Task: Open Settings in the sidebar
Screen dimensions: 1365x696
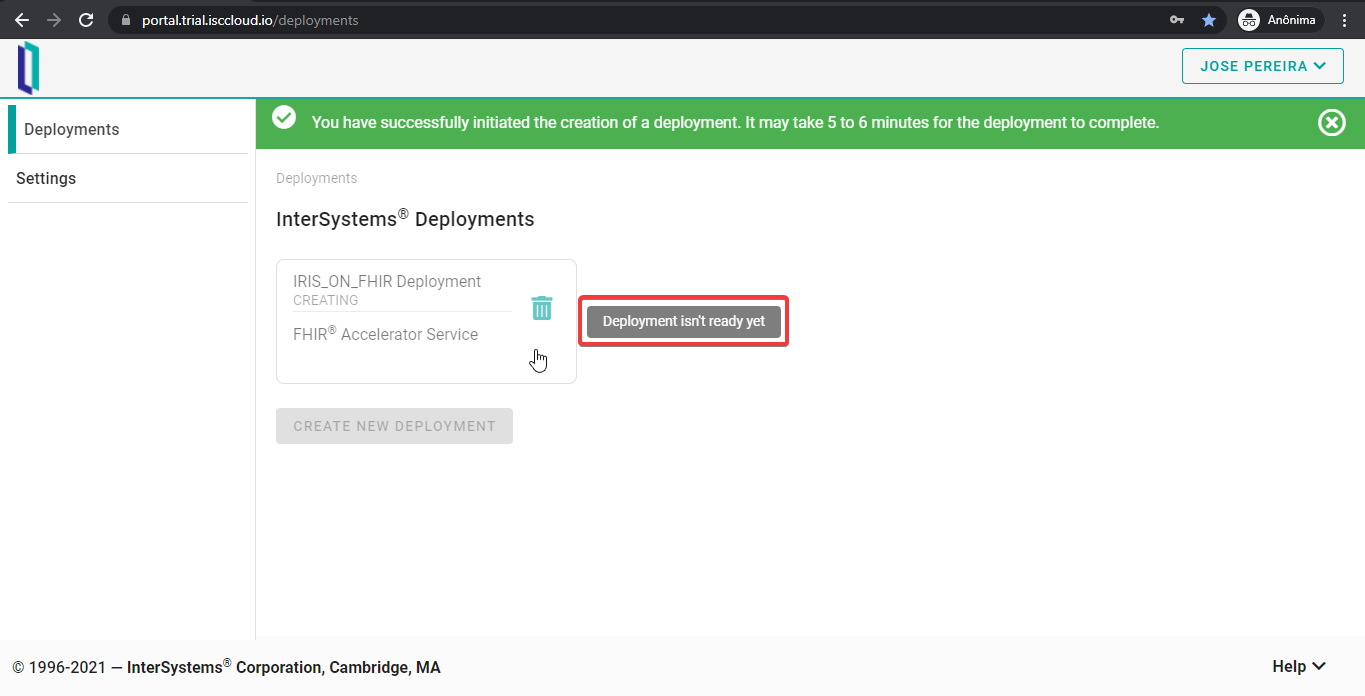Action: point(128,178)
